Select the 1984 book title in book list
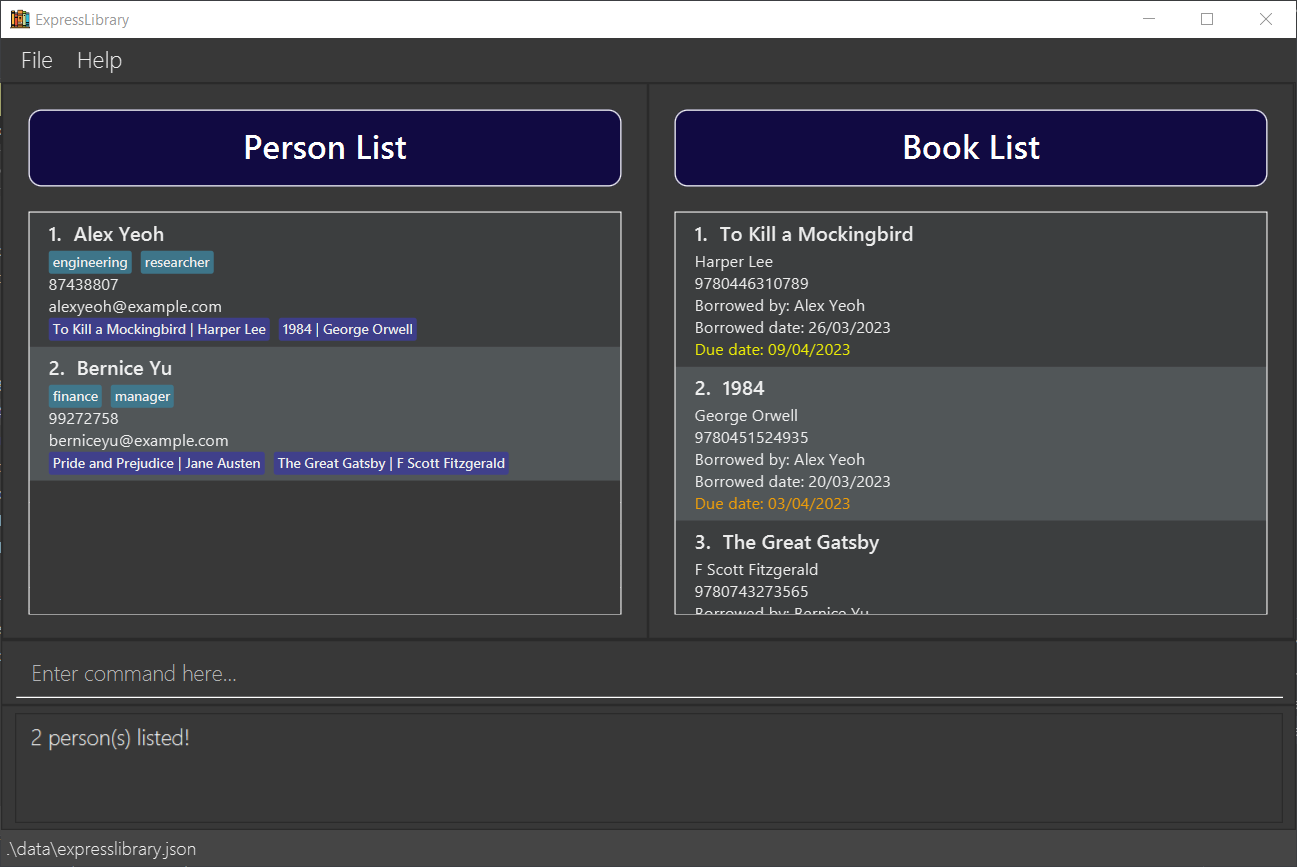This screenshot has height=867, width=1297. click(743, 388)
